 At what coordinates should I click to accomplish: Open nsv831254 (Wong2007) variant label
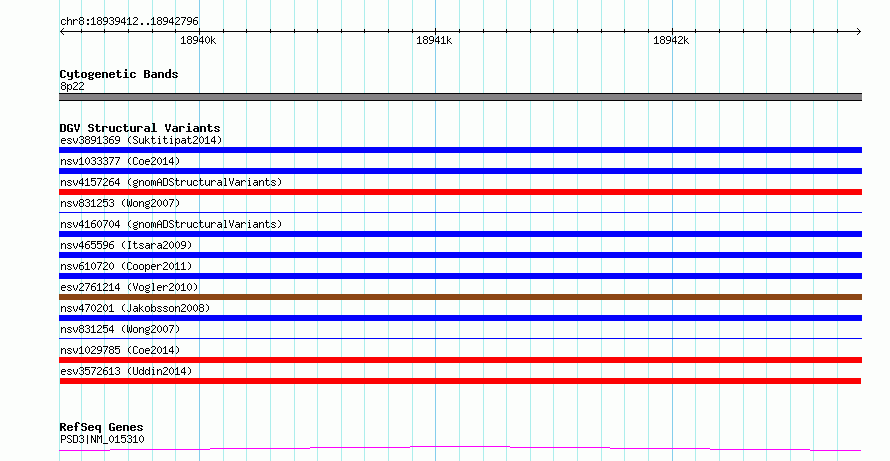pyautogui.click(x=120, y=329)
